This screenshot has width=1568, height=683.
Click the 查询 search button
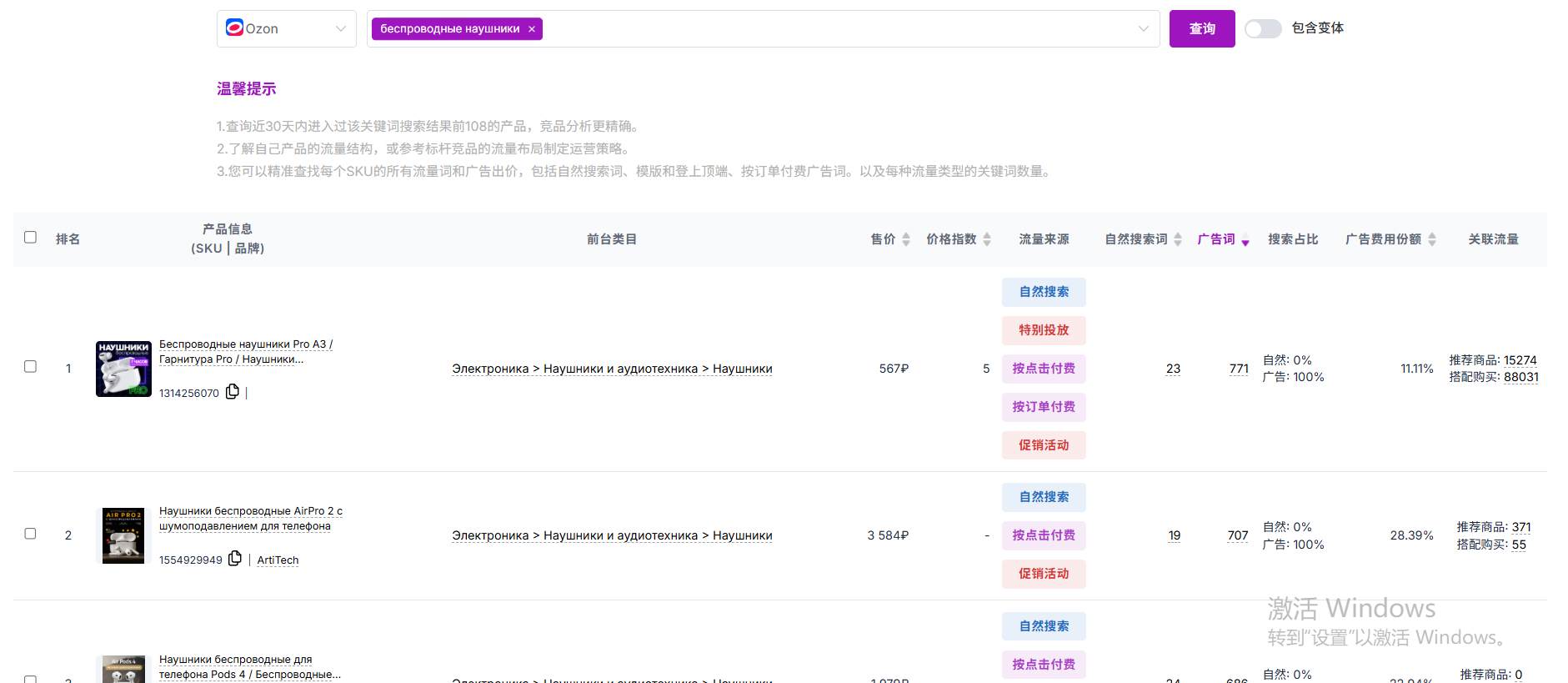[1201, 29]
